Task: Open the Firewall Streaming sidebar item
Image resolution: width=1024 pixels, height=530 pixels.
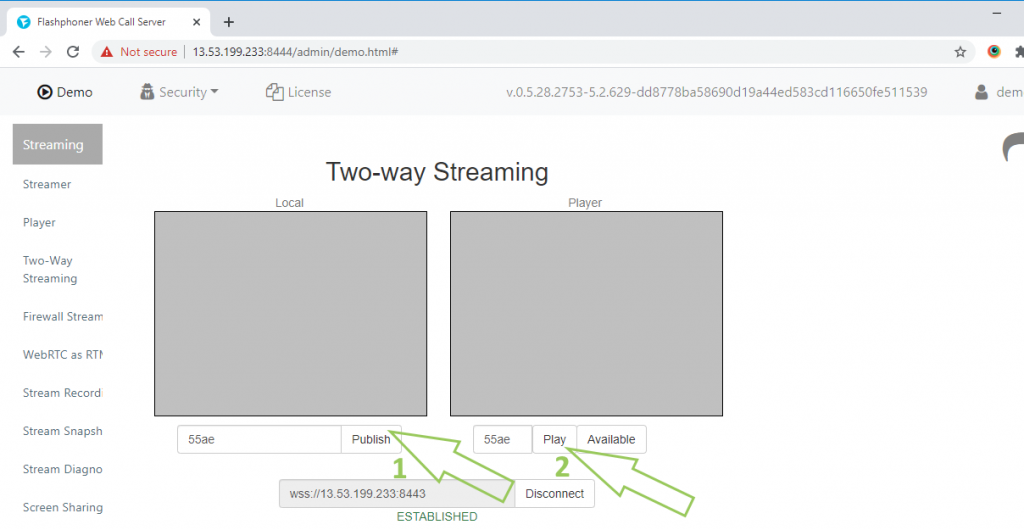Action: pyautogui.click(x=63, y=317)
